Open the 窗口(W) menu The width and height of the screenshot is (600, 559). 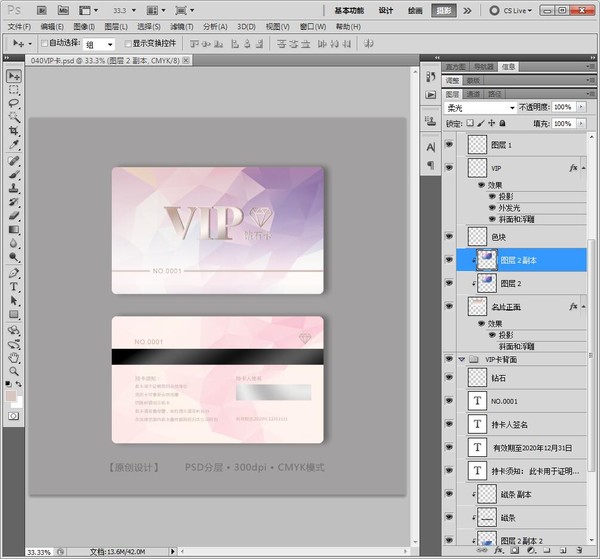point(313,27)
